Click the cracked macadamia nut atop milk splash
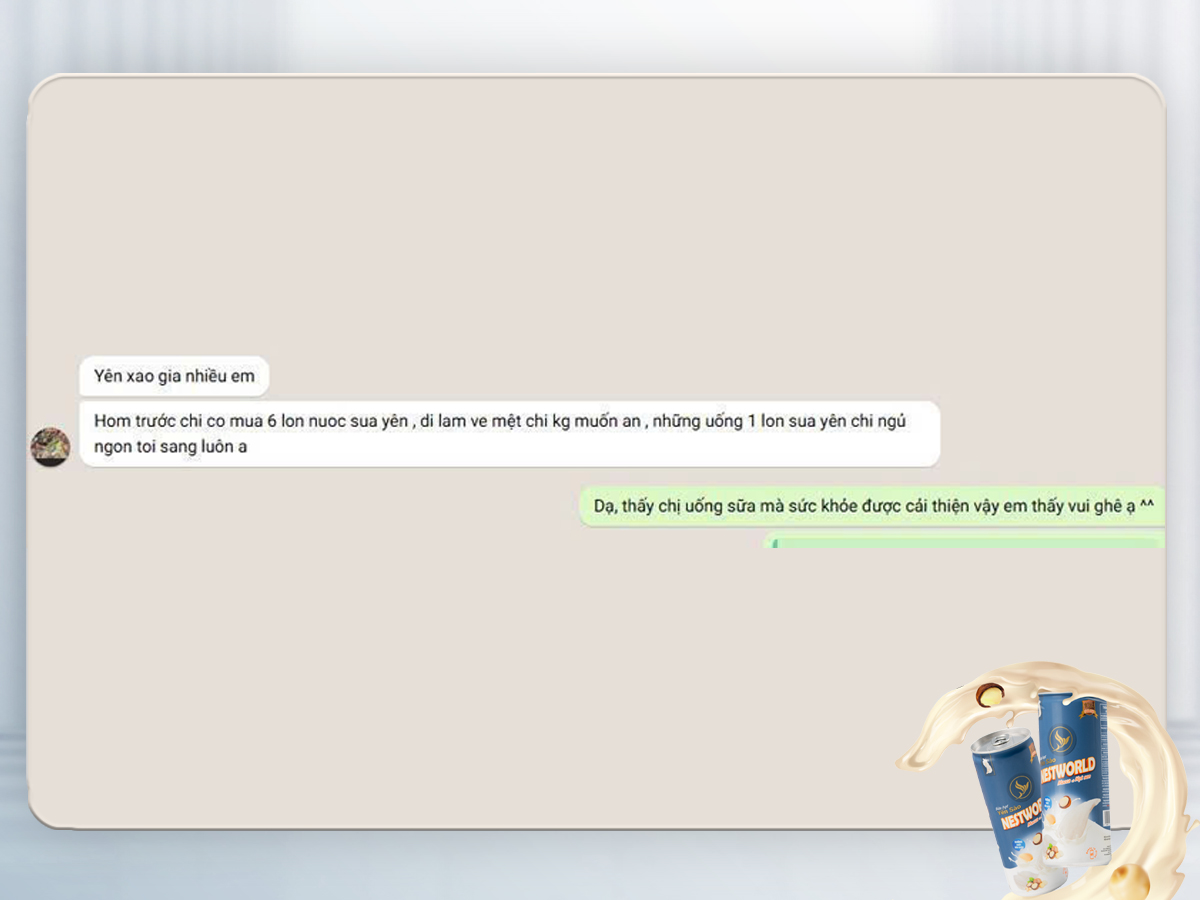 point(988,693)
